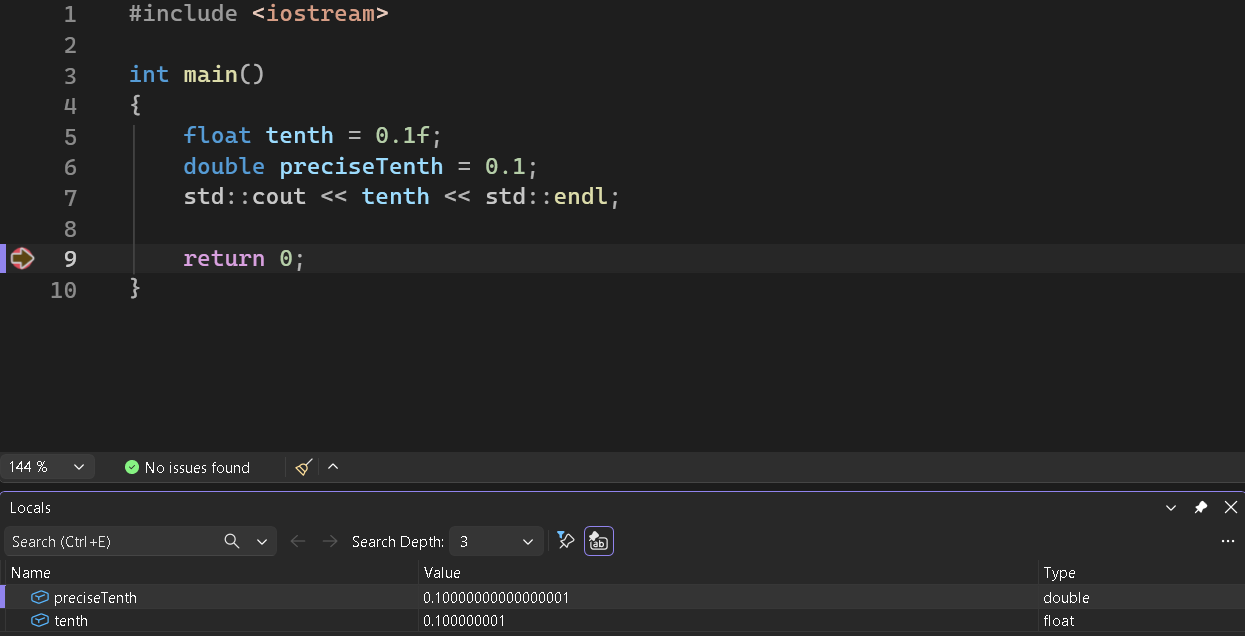Screen dimensions: 1245x636
Task: Click the green No issues found checkmark icon
Action: [132, 467]
